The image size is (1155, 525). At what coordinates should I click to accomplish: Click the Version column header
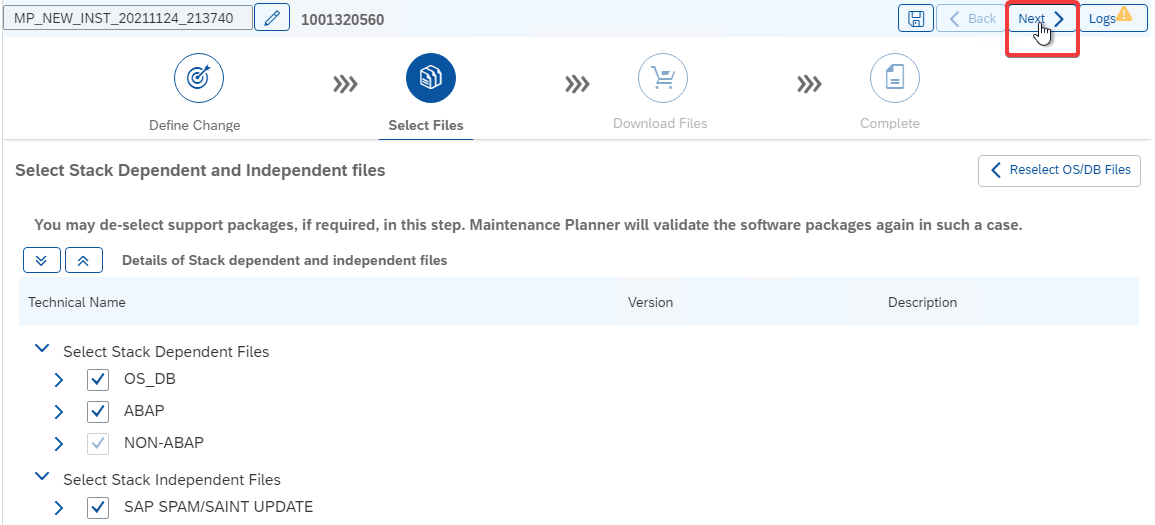pyautogui.click(x=650, y=302)
